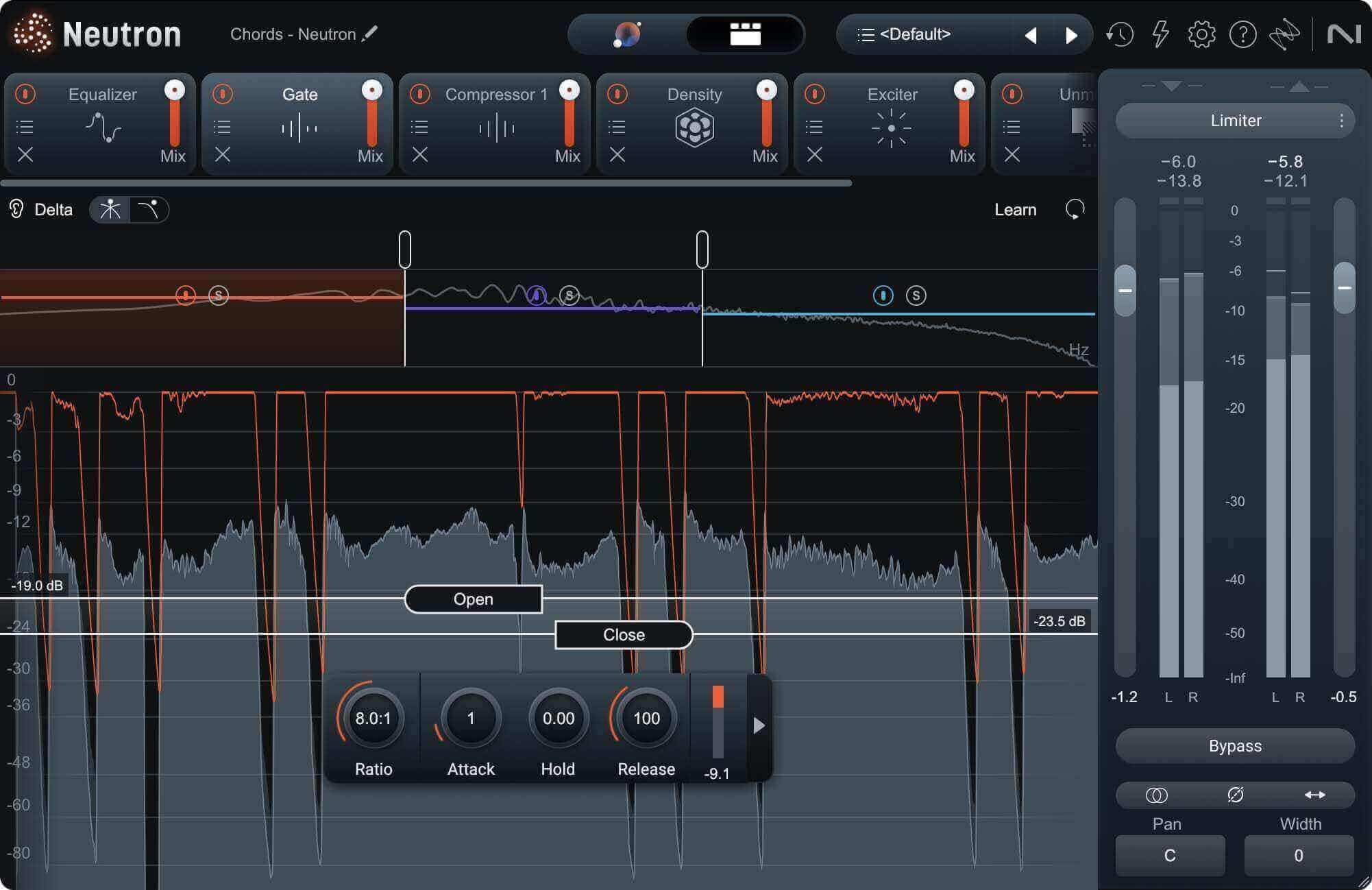
Task: Click the Learn crossover button
Action: [x=1015, y=210]
